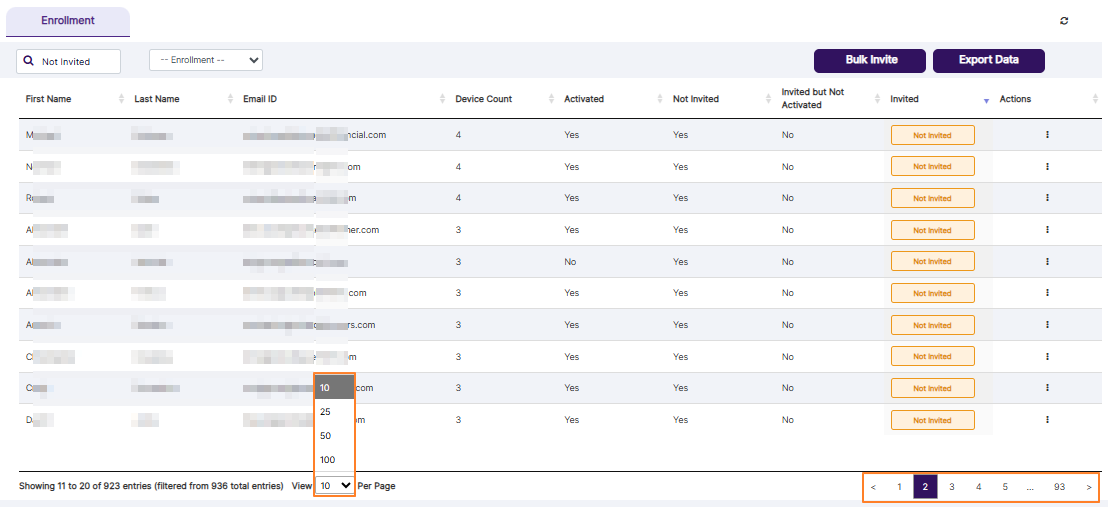Click the magnifier icon in the search box
Image resolution: width=1108 pixels, height=507 pixels.
point(29,61)
